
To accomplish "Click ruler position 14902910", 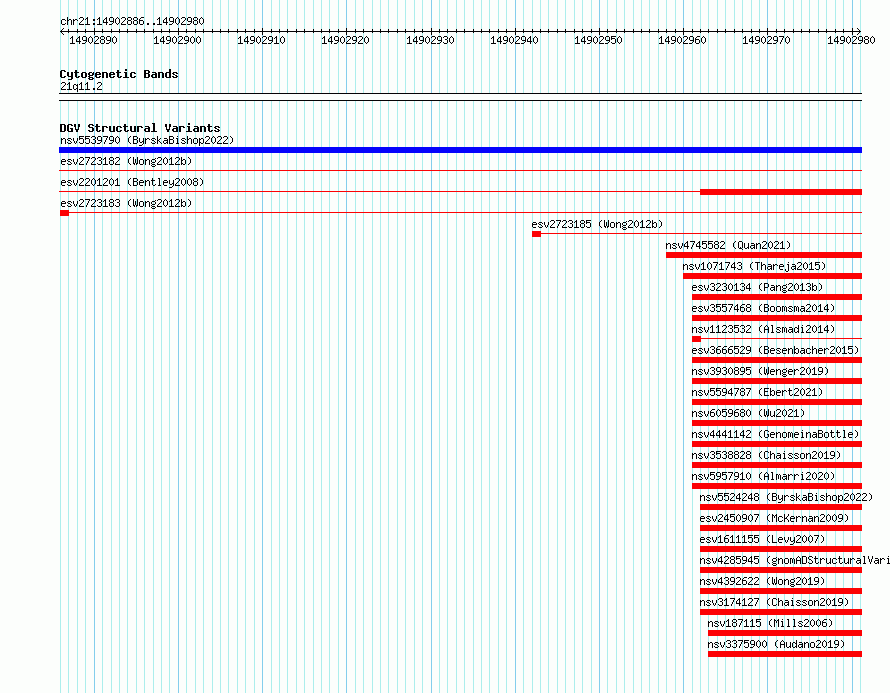I will tap(261, 40).
